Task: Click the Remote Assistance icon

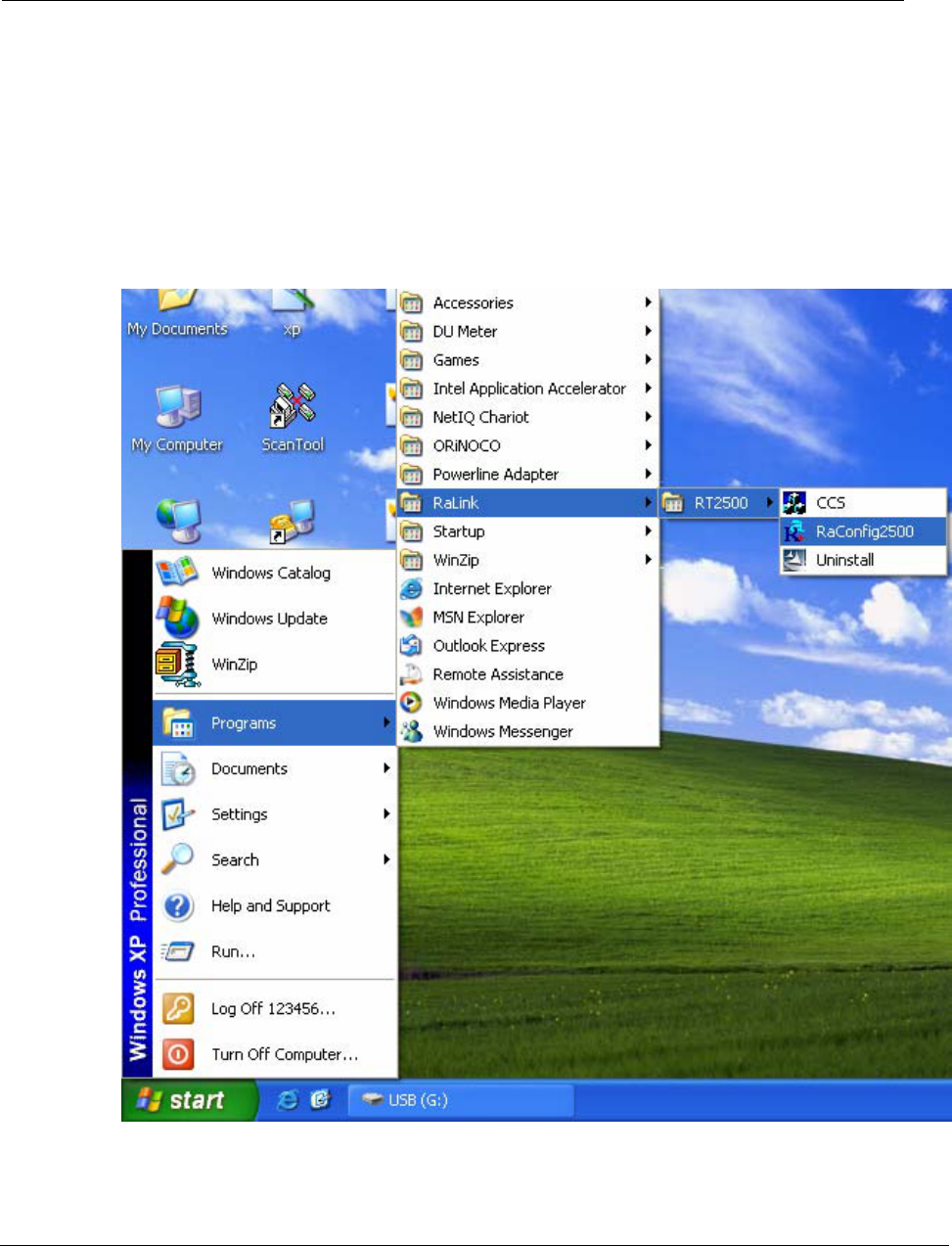Action: [413, 673]
